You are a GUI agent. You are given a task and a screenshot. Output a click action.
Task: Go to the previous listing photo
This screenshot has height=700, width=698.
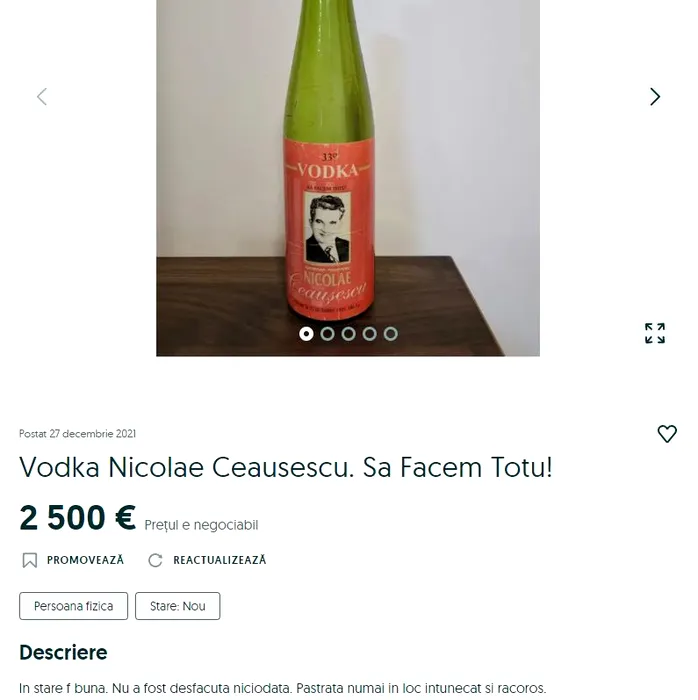pyautogui.click(x=42, y=97)
